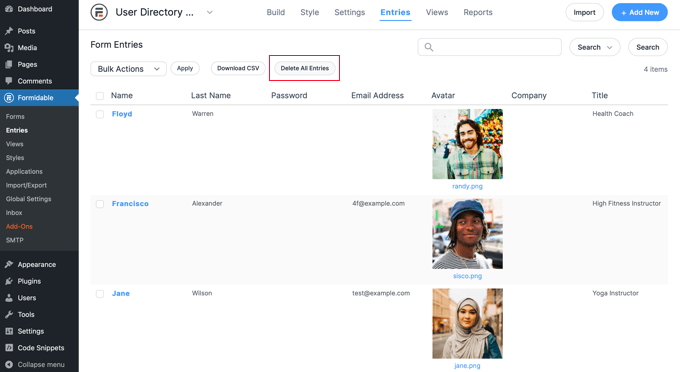
Task: Click the Posts pin icon
Action: coord(9,31)
